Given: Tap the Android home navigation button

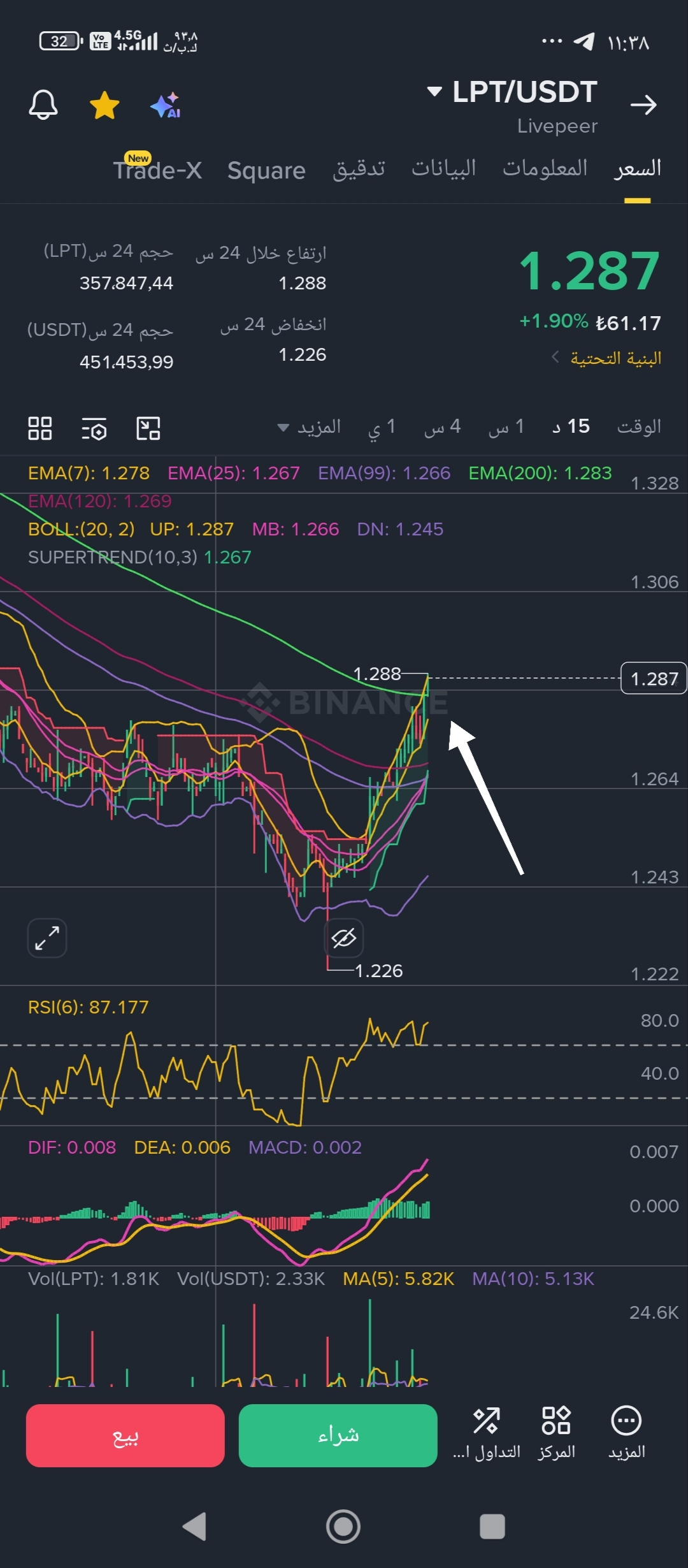Looking at the screenshot, I should click(x=343, y=1527).
